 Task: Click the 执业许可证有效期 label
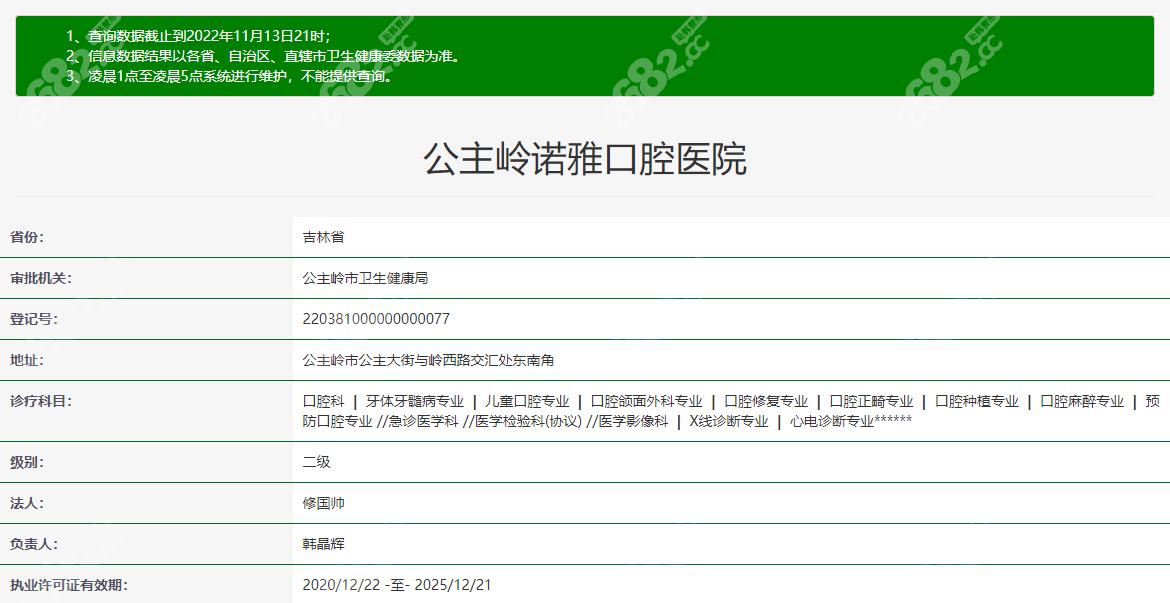point(69,586)
